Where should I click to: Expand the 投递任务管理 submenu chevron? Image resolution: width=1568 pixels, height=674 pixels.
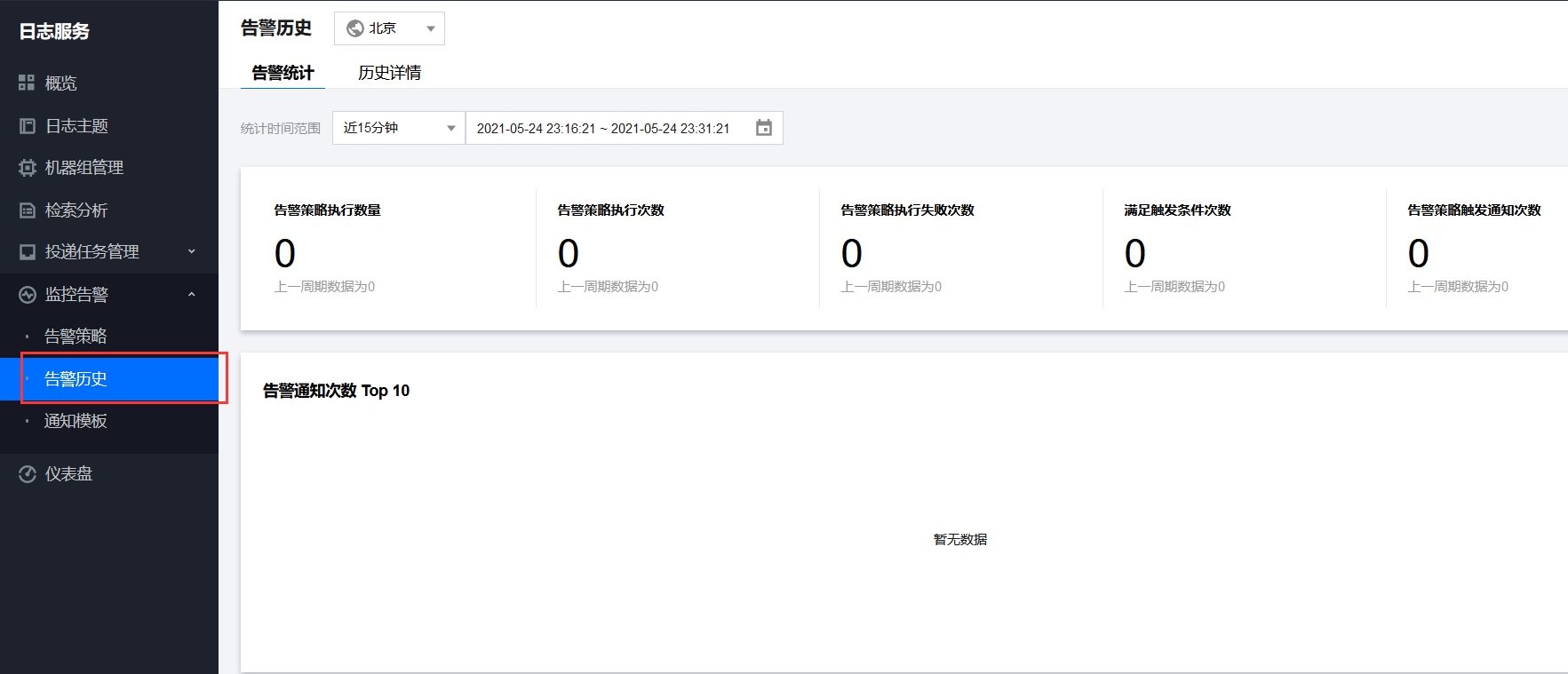tap(191, 252)
